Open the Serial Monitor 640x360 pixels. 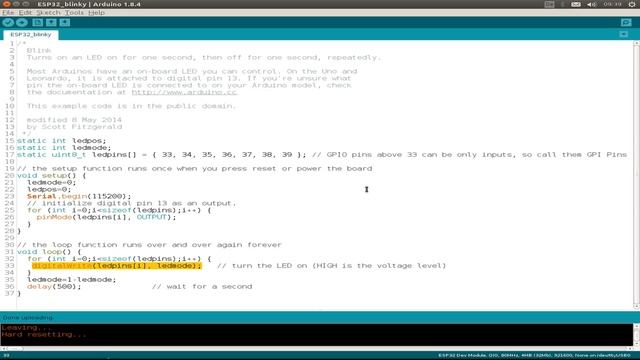coord(626,23)
